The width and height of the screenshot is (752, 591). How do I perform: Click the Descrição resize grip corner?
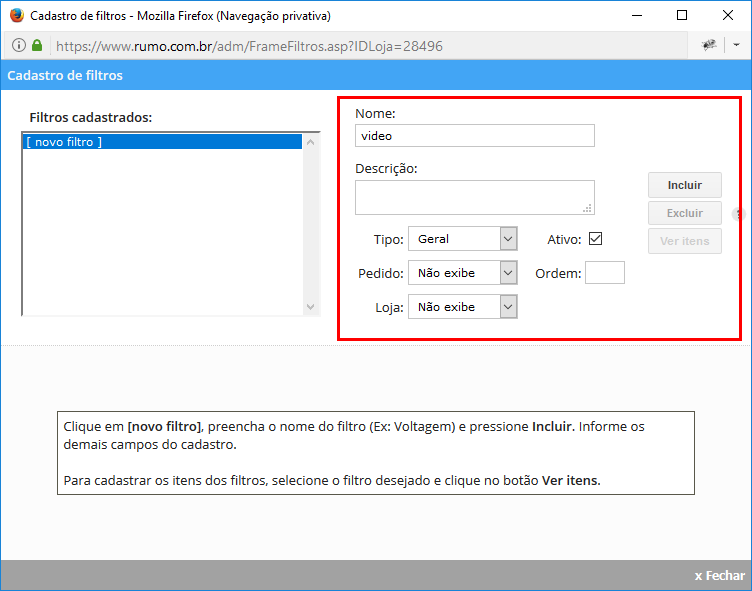point(588,208)
